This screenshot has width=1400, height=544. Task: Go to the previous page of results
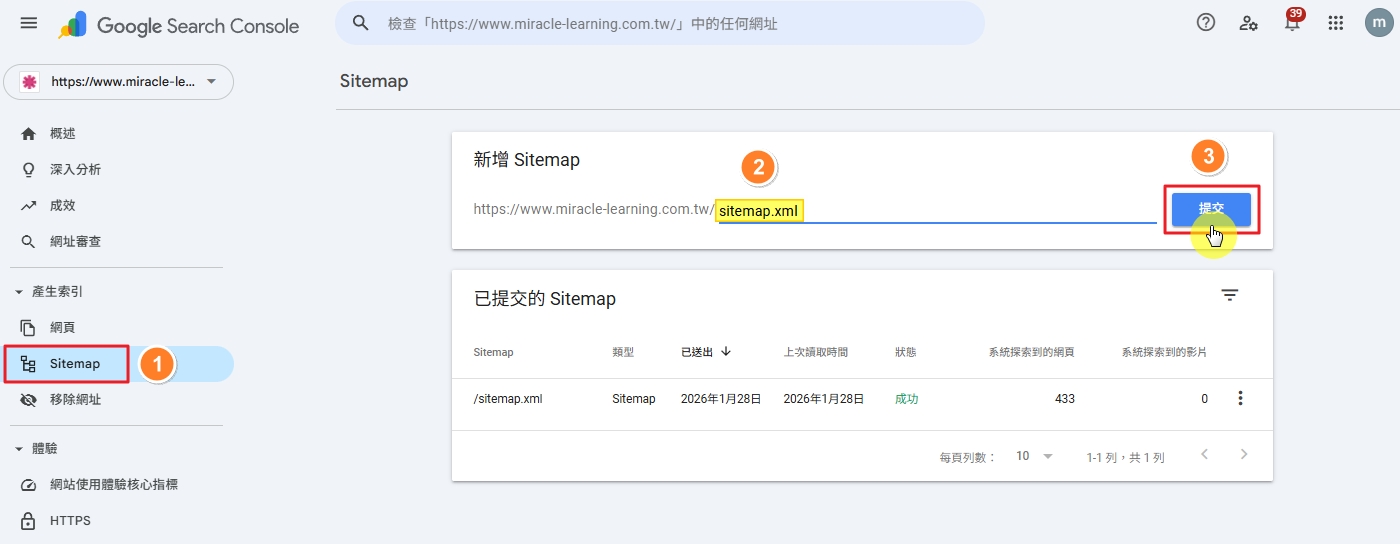1204,455
